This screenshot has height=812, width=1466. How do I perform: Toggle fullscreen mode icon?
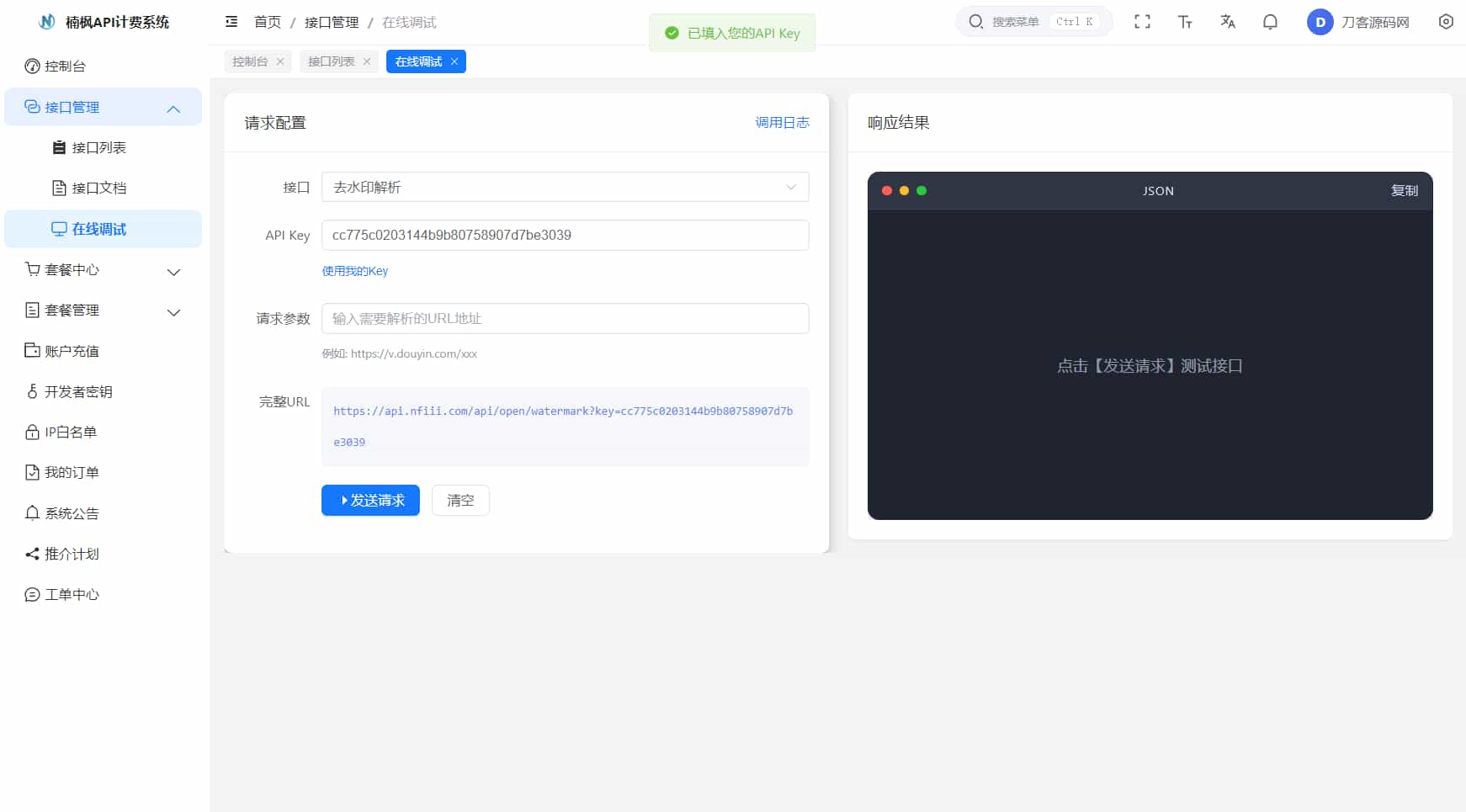point(1142,22)
